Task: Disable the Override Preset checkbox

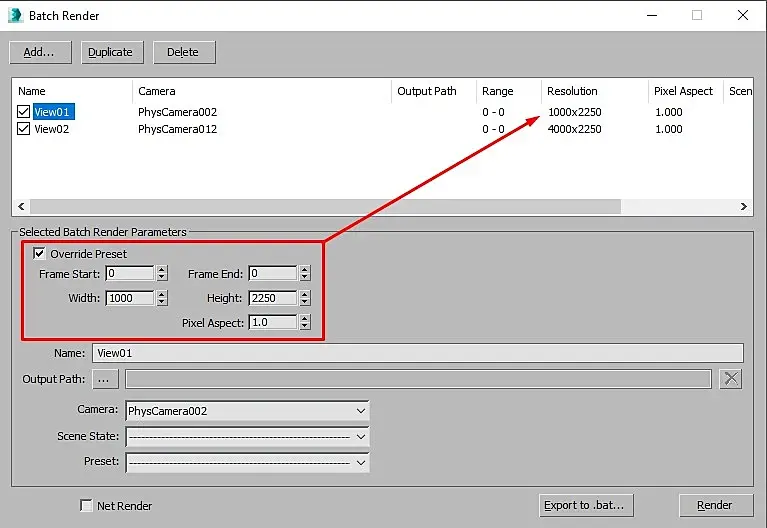Action: point(39,253)
